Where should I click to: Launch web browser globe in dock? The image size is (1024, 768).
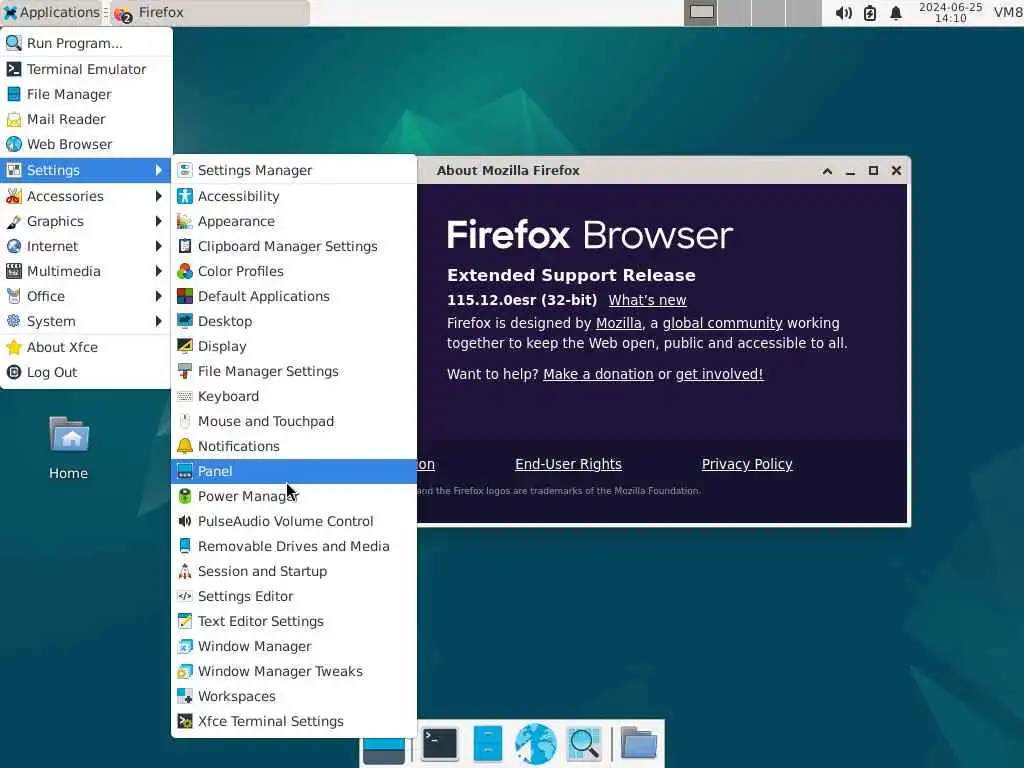point(536,744)
